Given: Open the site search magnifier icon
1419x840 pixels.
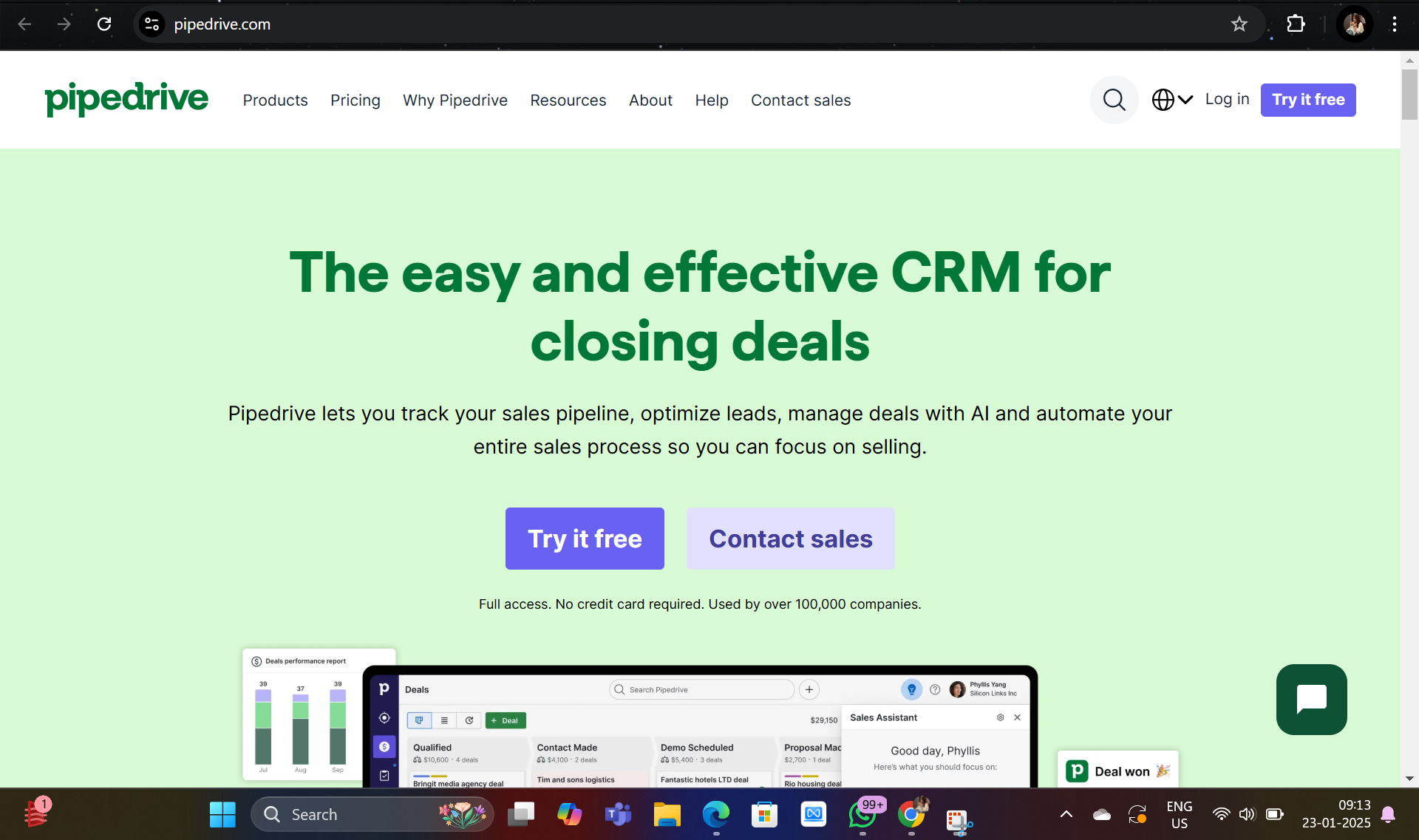Looking at the screenshot, I should [x=1114, y=100].
